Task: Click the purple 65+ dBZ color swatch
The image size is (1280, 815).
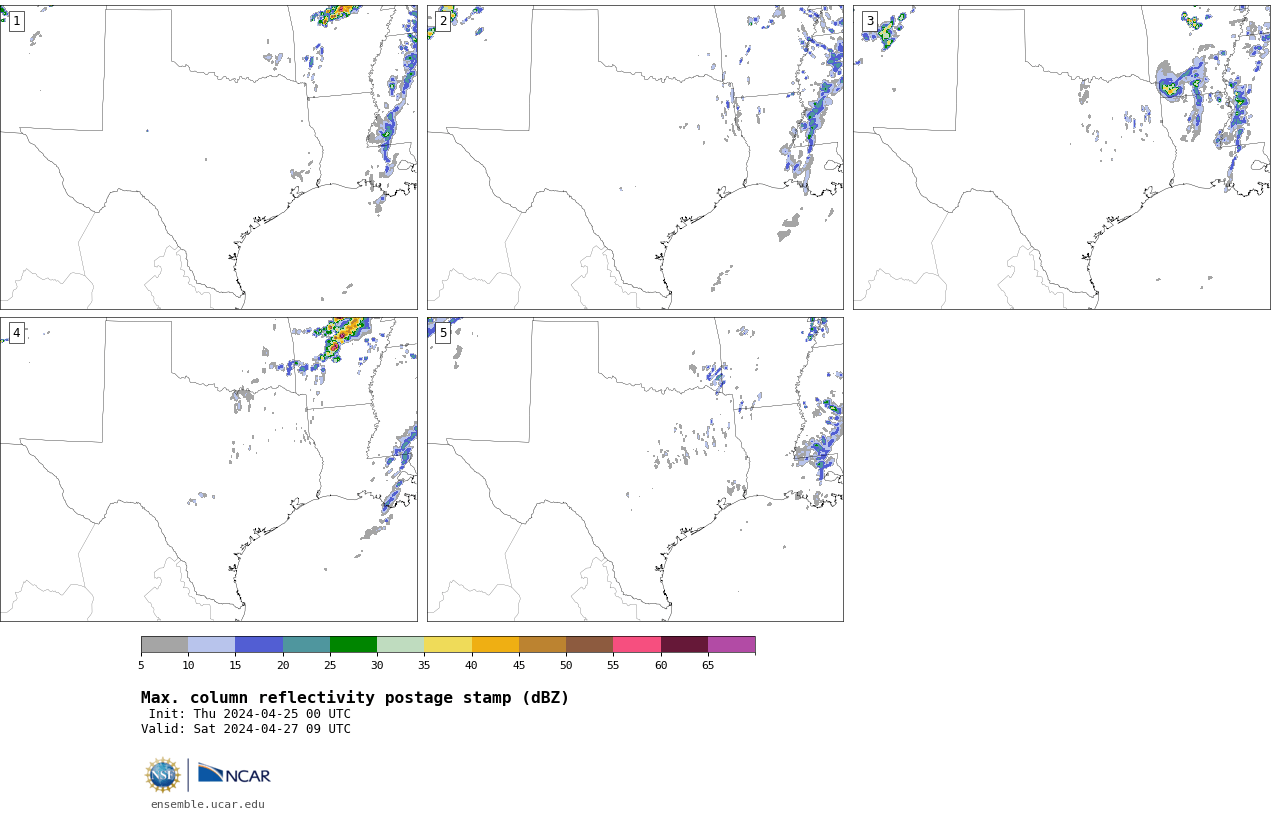Action: (x=731, y=645)
